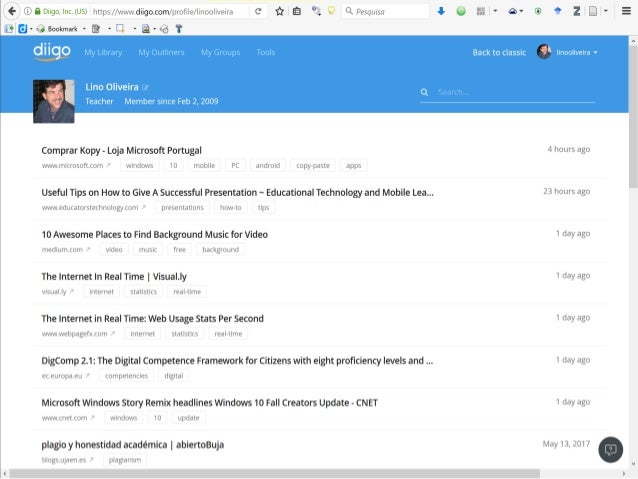
Task: Open My Outliners menu
Action: tap(161, 52)
